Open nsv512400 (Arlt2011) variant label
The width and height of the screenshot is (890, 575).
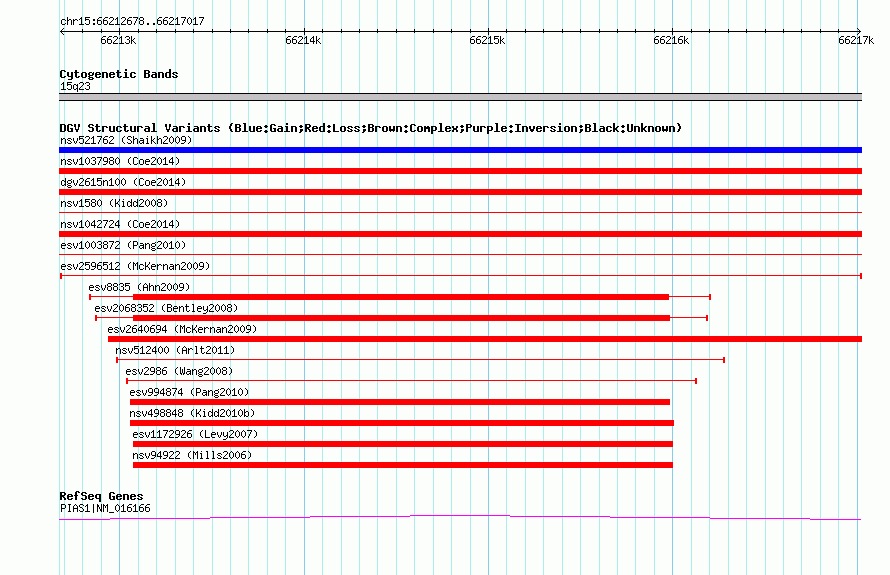coord(175,350)
